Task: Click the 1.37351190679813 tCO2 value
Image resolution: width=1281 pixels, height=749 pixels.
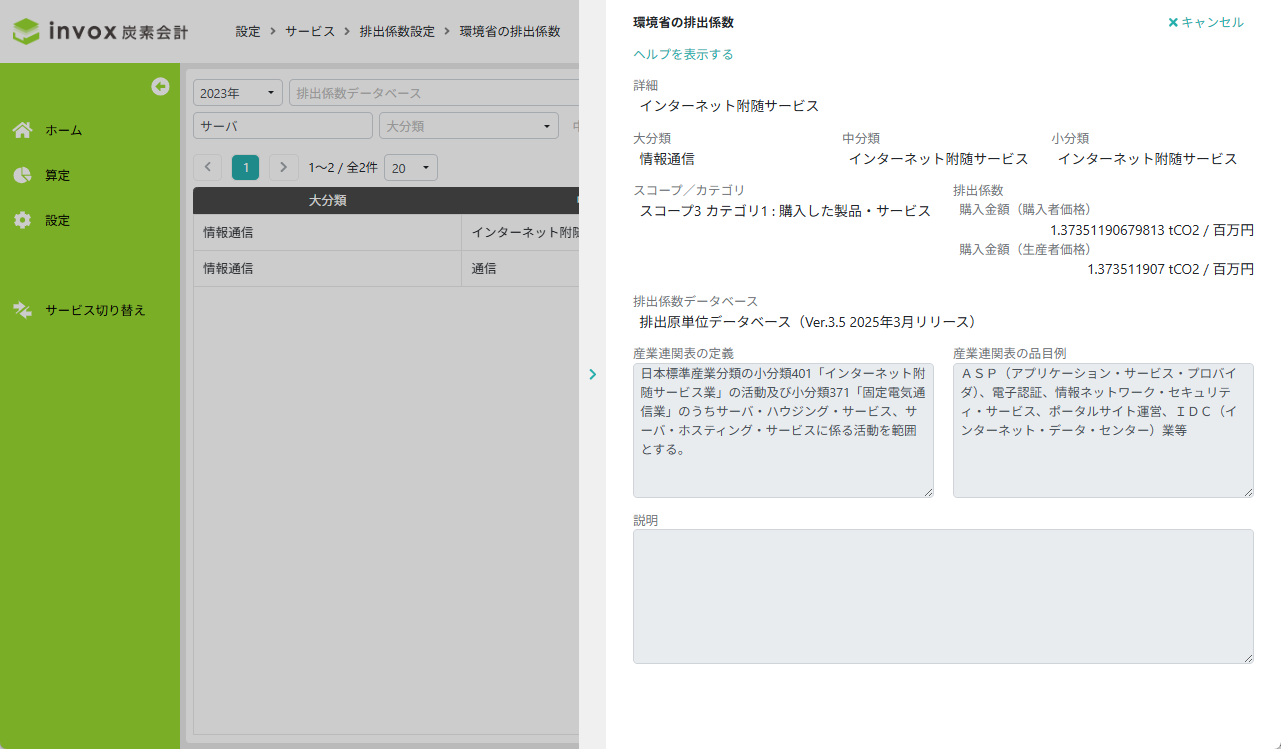Action: pos(1152,230)
